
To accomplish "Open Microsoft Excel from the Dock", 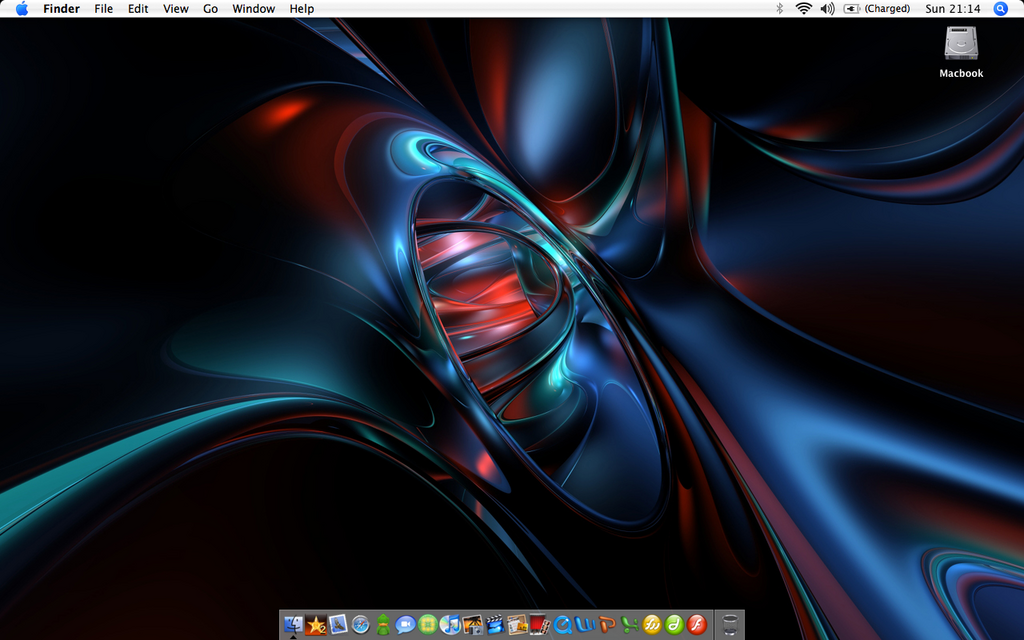I will coord(630,625).
